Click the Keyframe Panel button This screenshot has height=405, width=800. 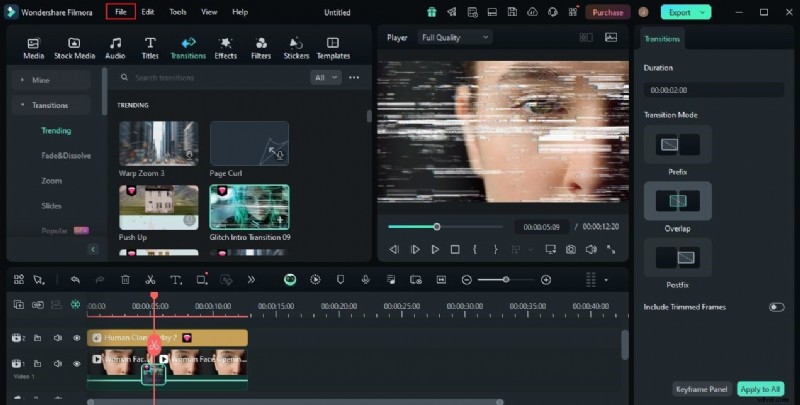pyautogui.click(x=702, y=389)
